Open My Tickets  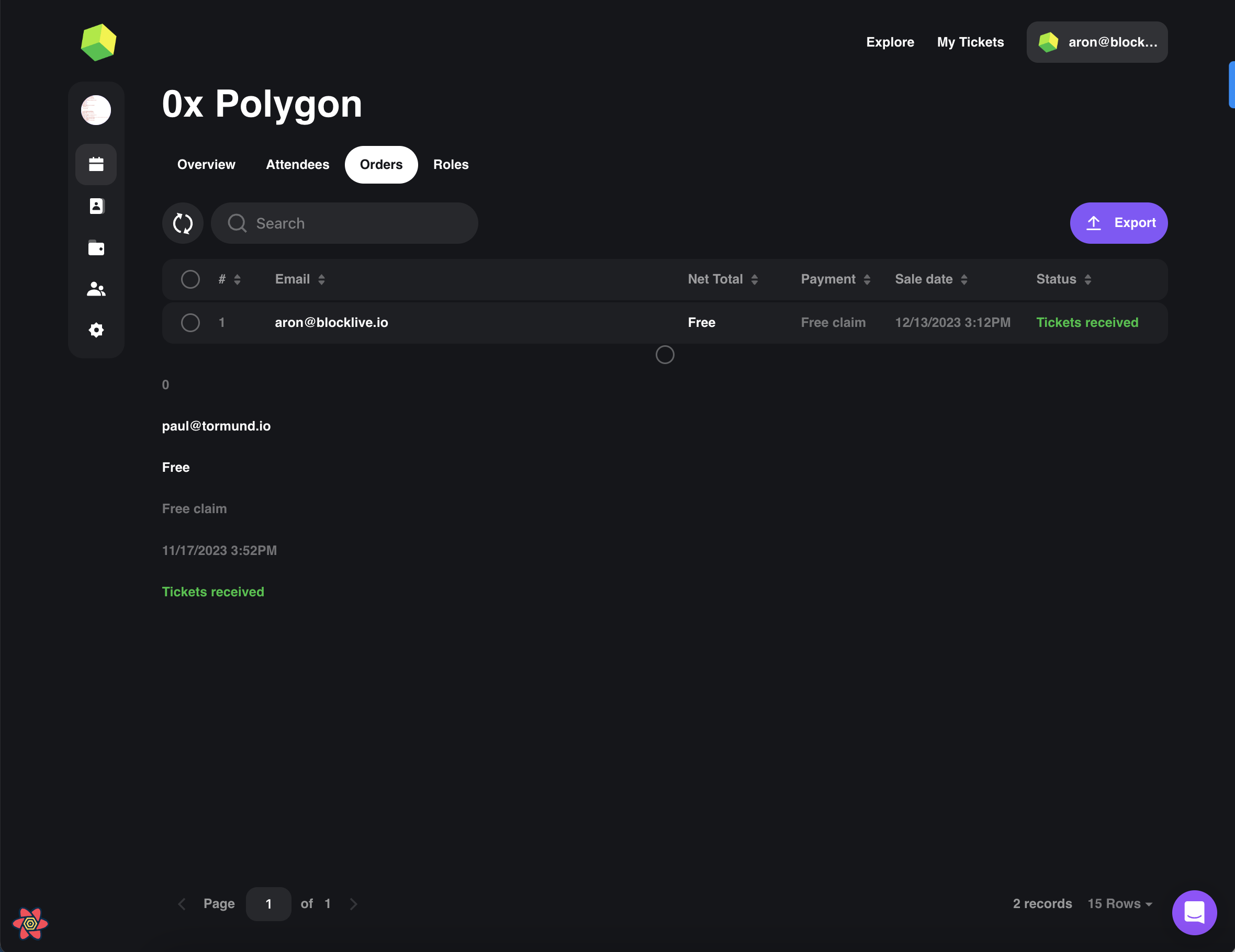pos(970,42)
